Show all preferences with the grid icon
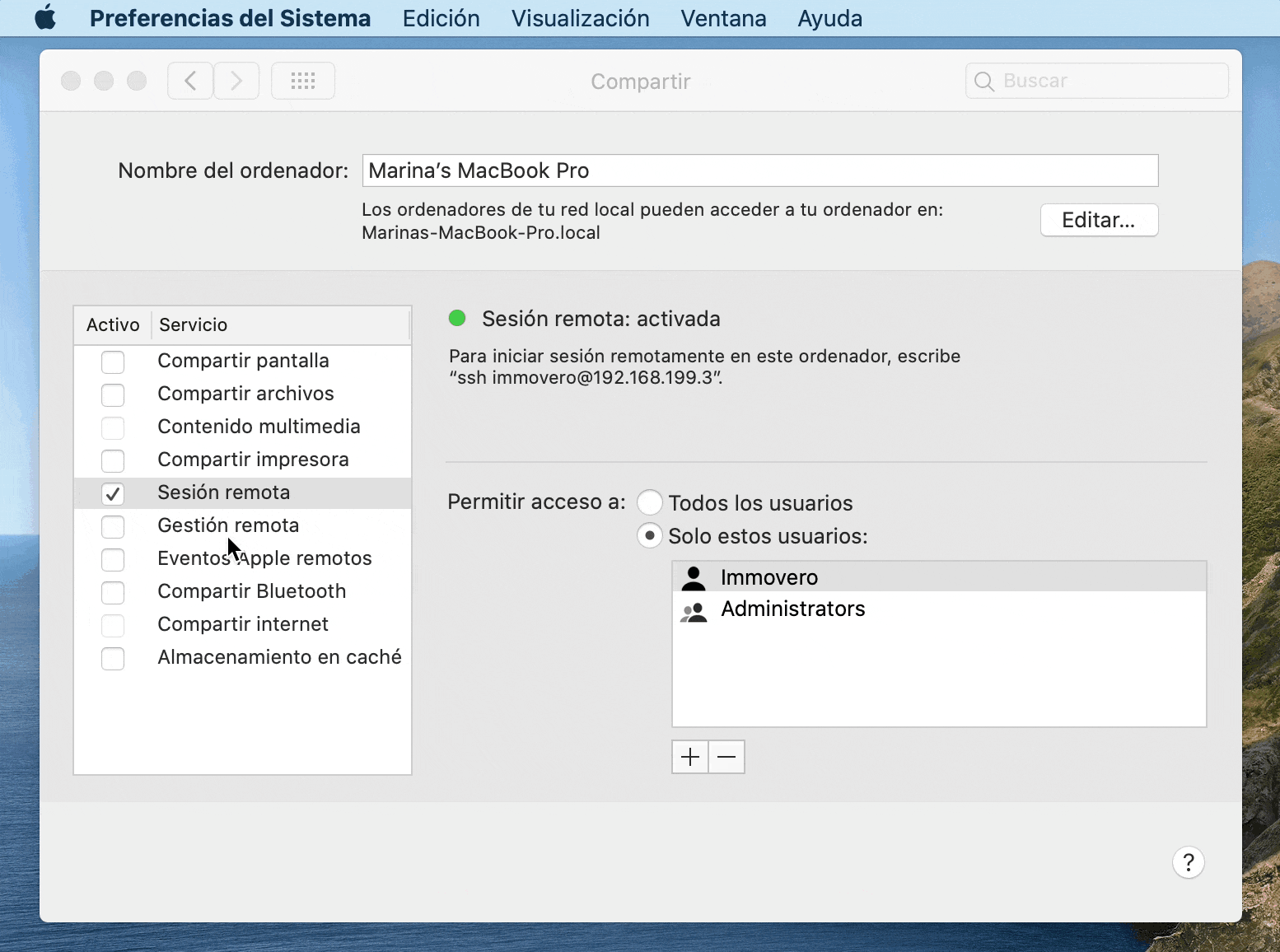 click(x=303, y=81)
